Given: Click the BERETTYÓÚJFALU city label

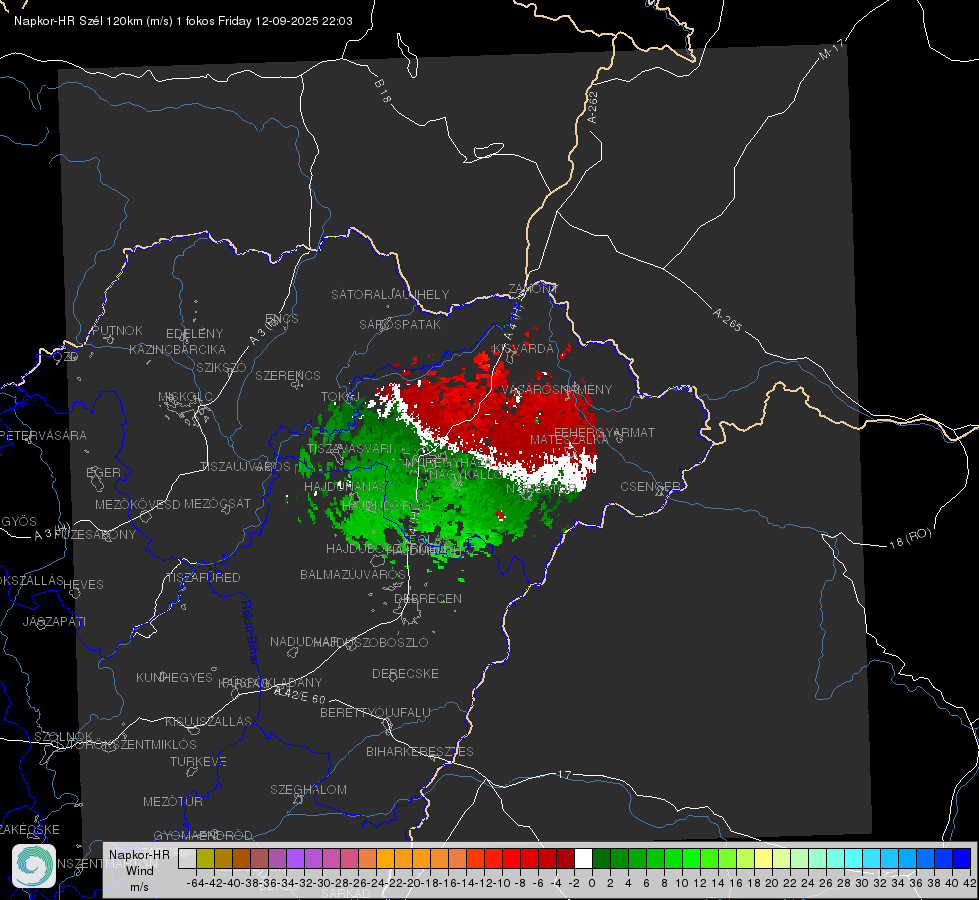Looking at the screenshot, I should click(375, 713).
